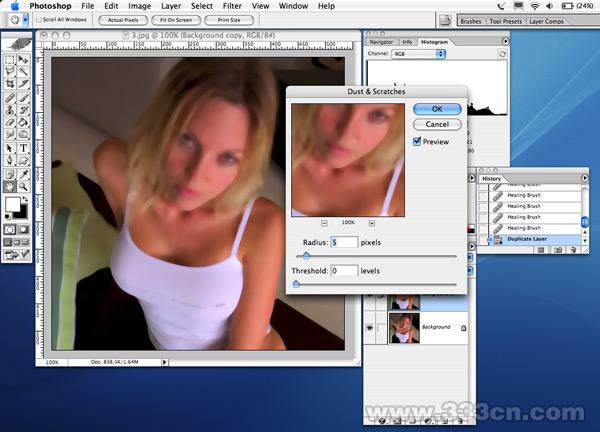Choose the Hand tool in the toolbox
Viewport: 600px width, 432px height.
10,186
